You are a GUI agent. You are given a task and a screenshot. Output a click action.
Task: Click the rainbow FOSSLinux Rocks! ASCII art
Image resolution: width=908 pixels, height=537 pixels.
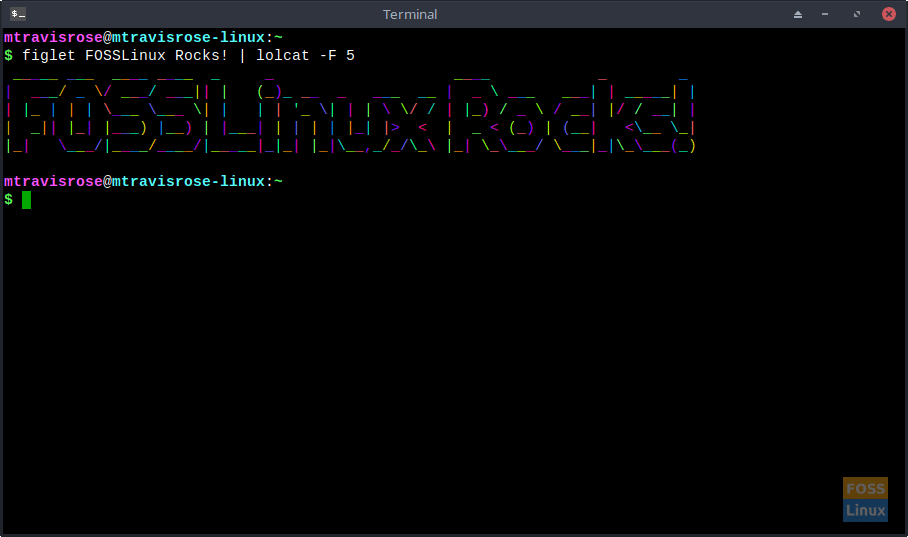point(350,114)
